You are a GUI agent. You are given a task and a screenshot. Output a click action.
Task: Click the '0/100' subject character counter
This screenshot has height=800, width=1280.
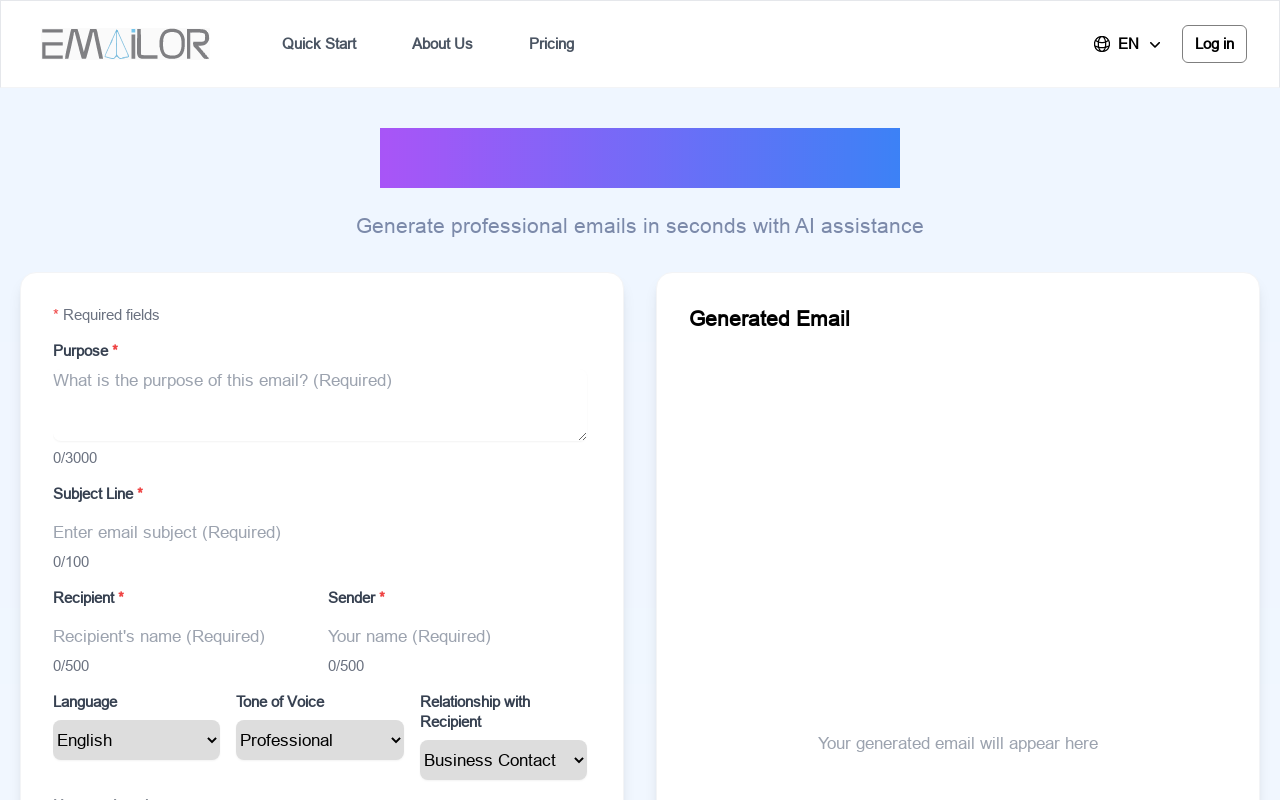tap(71, 562)
